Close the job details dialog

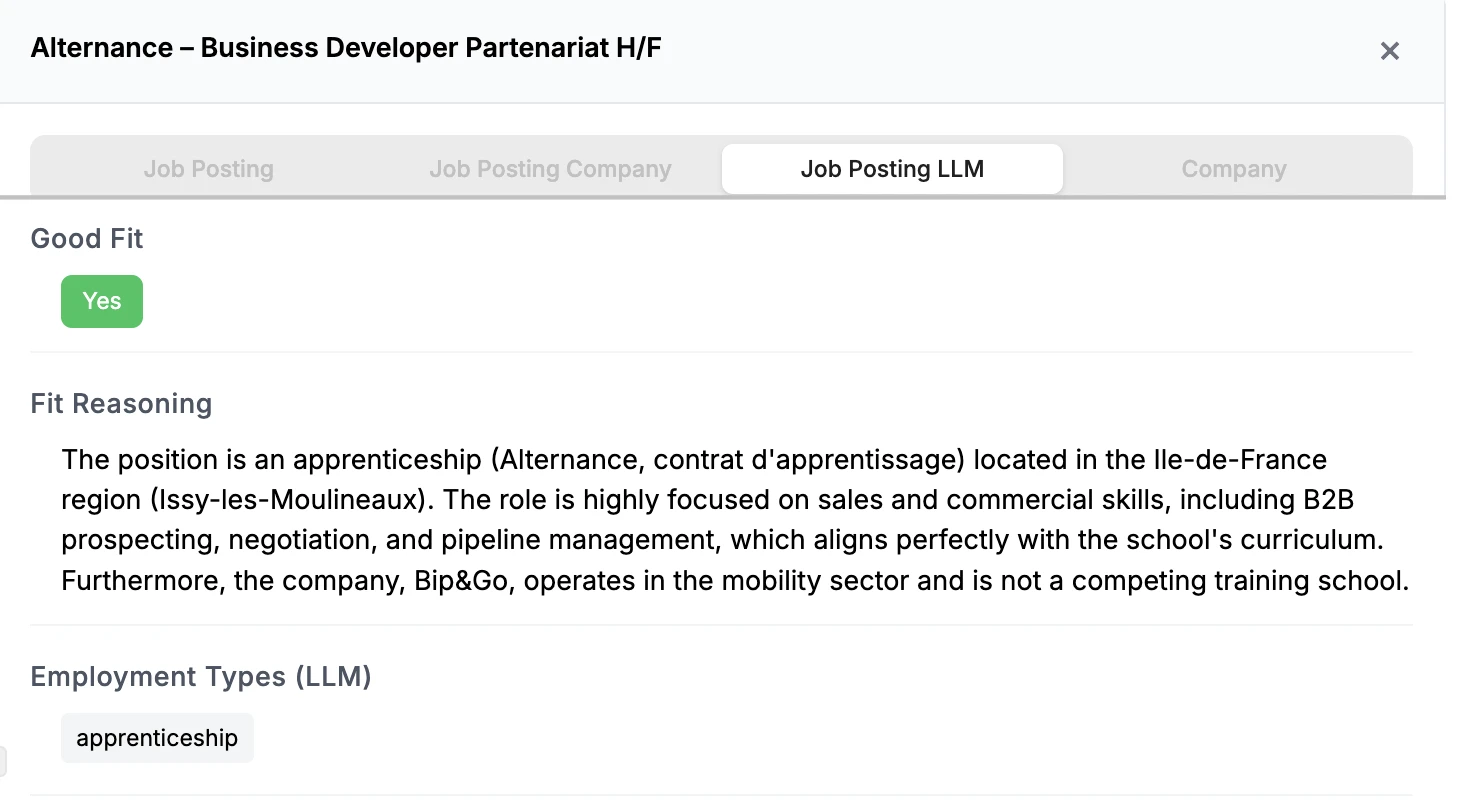[1389, 51]
